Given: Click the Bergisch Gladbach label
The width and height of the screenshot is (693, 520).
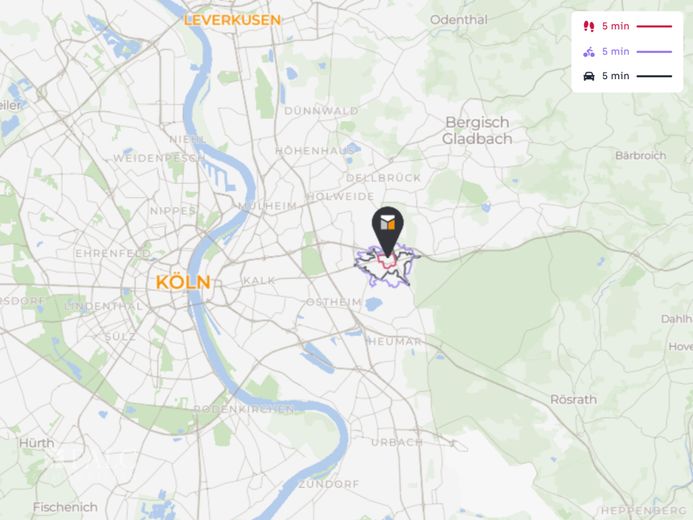Looking at the screenshot, I should click(477, 130).
